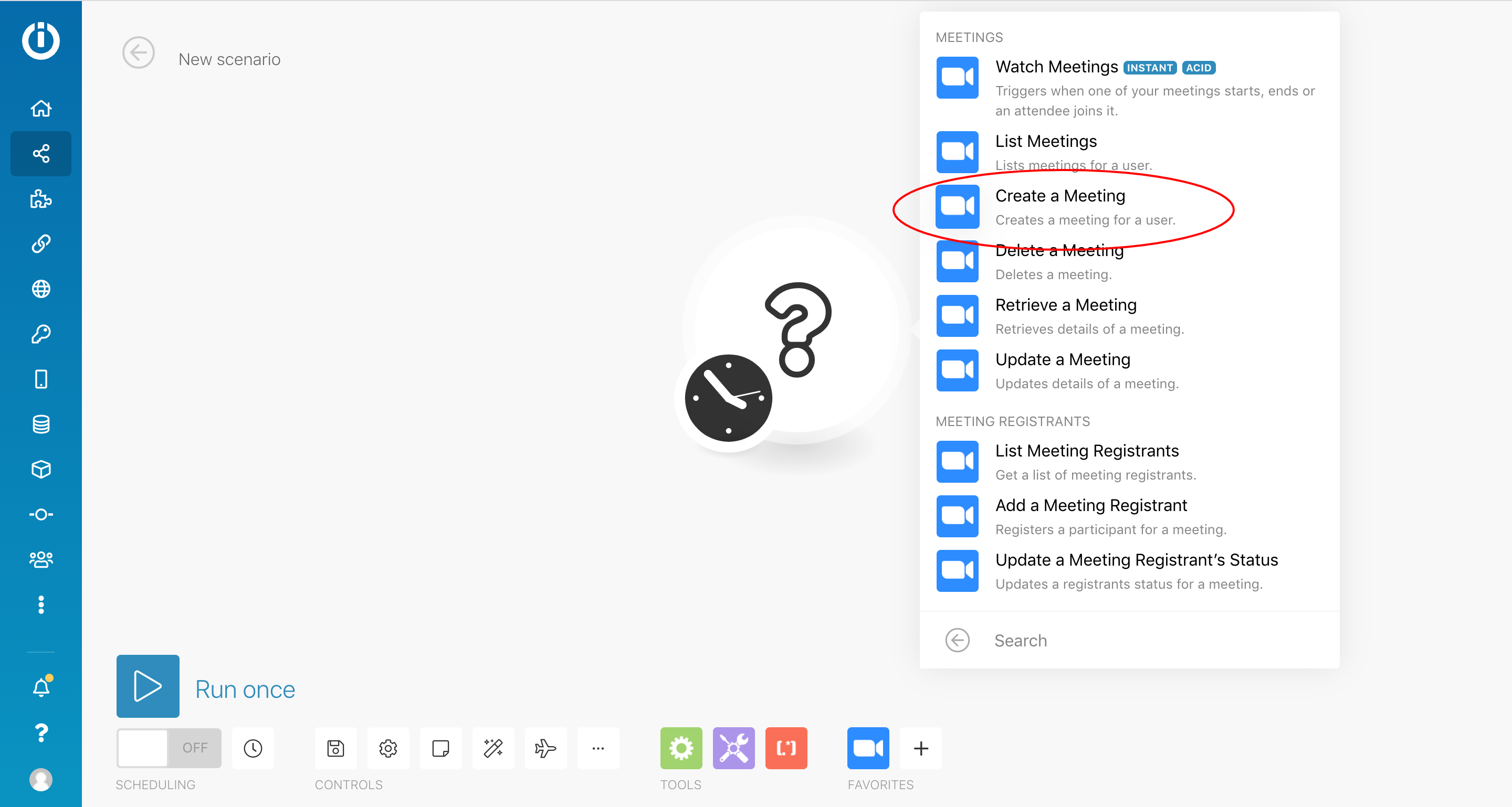Open the purple Tools wrench icon
Image resolution: width=1512 pixels, height=807 pixels.
point(733,748)
